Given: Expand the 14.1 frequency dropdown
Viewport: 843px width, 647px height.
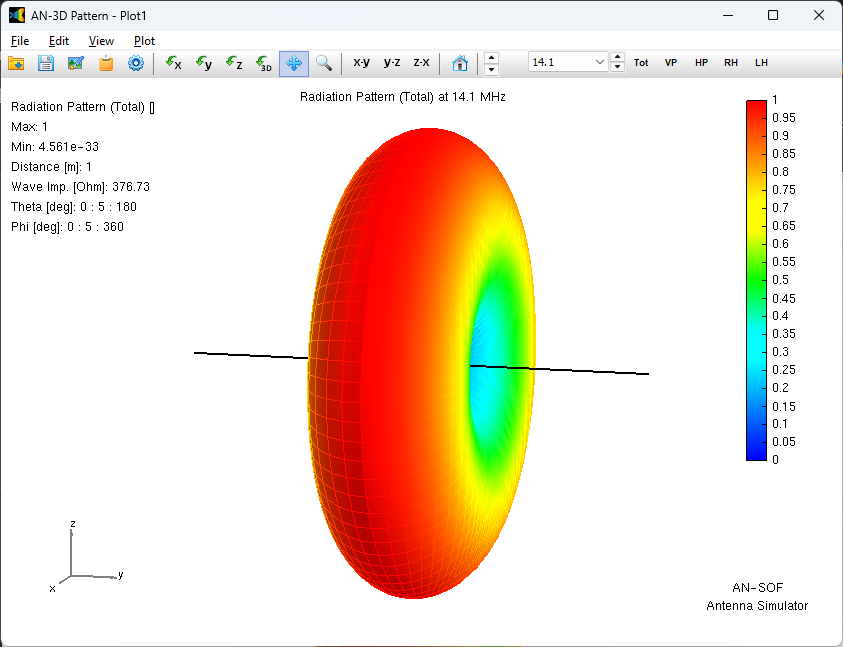Looking at the screenshot, I should tap(600, 62).
